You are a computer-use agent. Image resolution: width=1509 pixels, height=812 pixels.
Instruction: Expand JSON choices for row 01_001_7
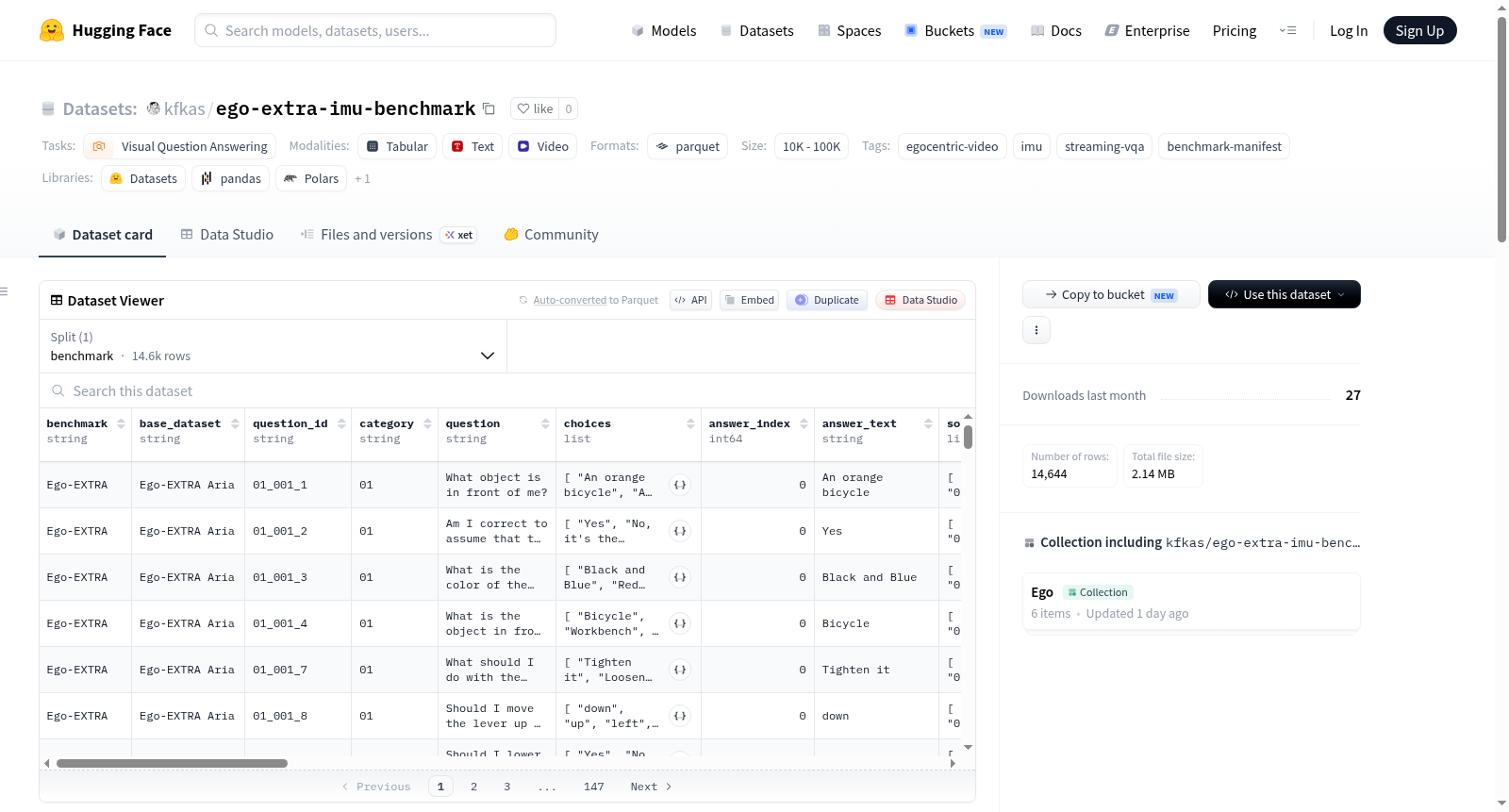[680, 670]
